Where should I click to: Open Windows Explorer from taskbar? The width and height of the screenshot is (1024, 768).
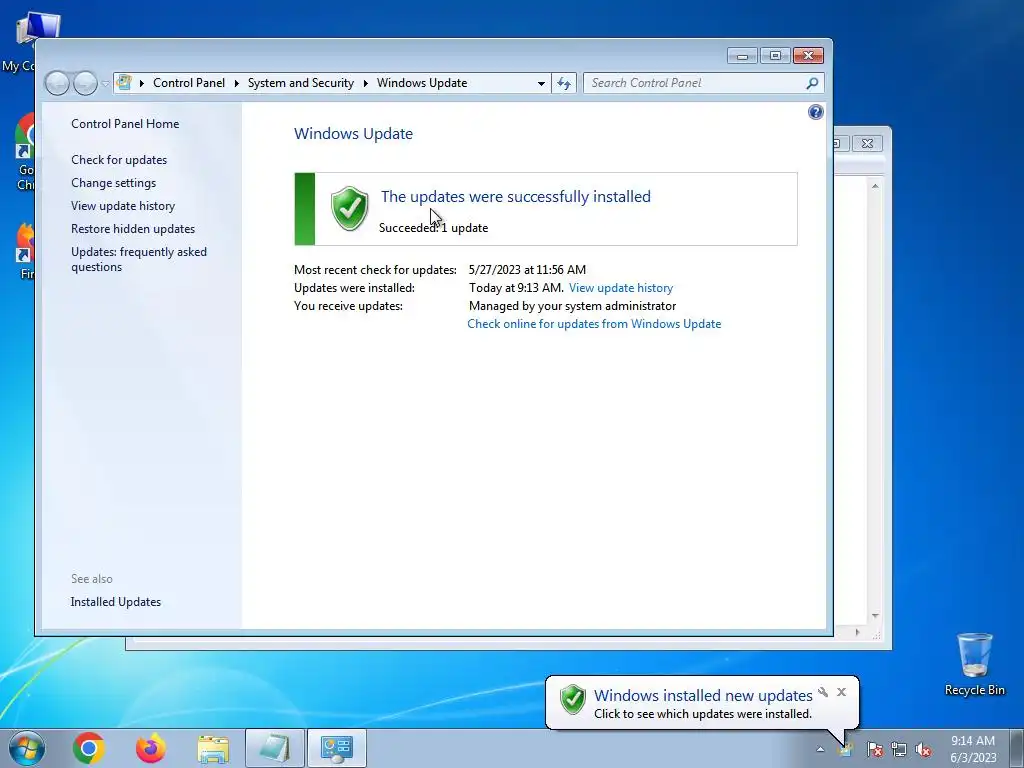click(x=213, y=748)
